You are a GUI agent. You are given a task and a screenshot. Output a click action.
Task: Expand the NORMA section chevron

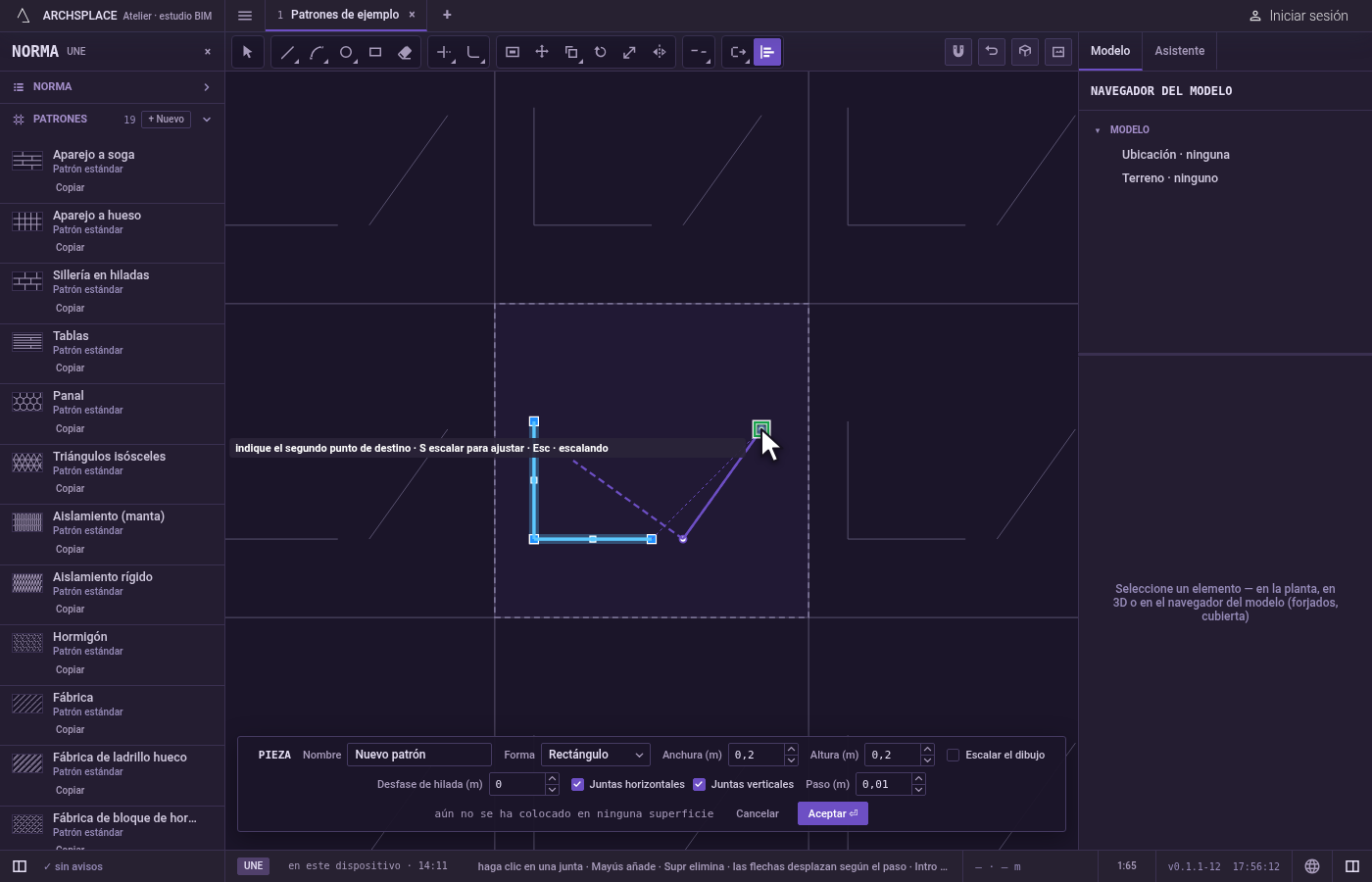point(207,87)
